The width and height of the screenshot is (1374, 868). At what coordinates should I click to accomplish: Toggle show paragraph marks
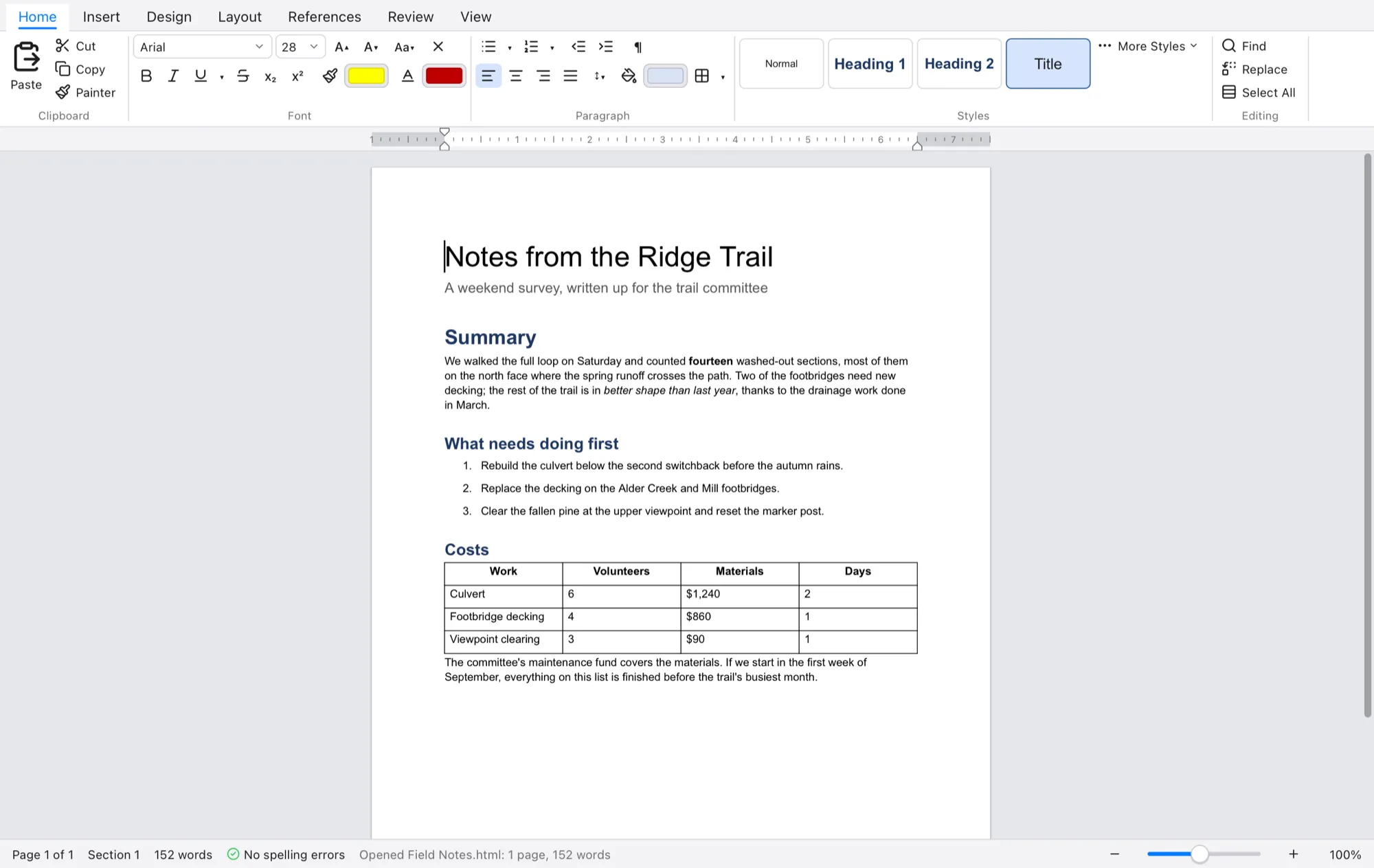pos(638,47)
